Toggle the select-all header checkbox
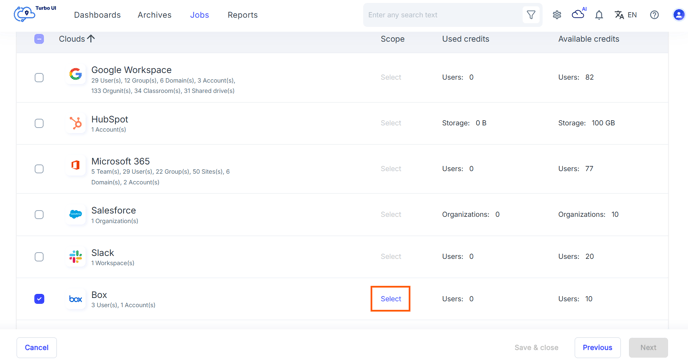 (x=39, y=39)
